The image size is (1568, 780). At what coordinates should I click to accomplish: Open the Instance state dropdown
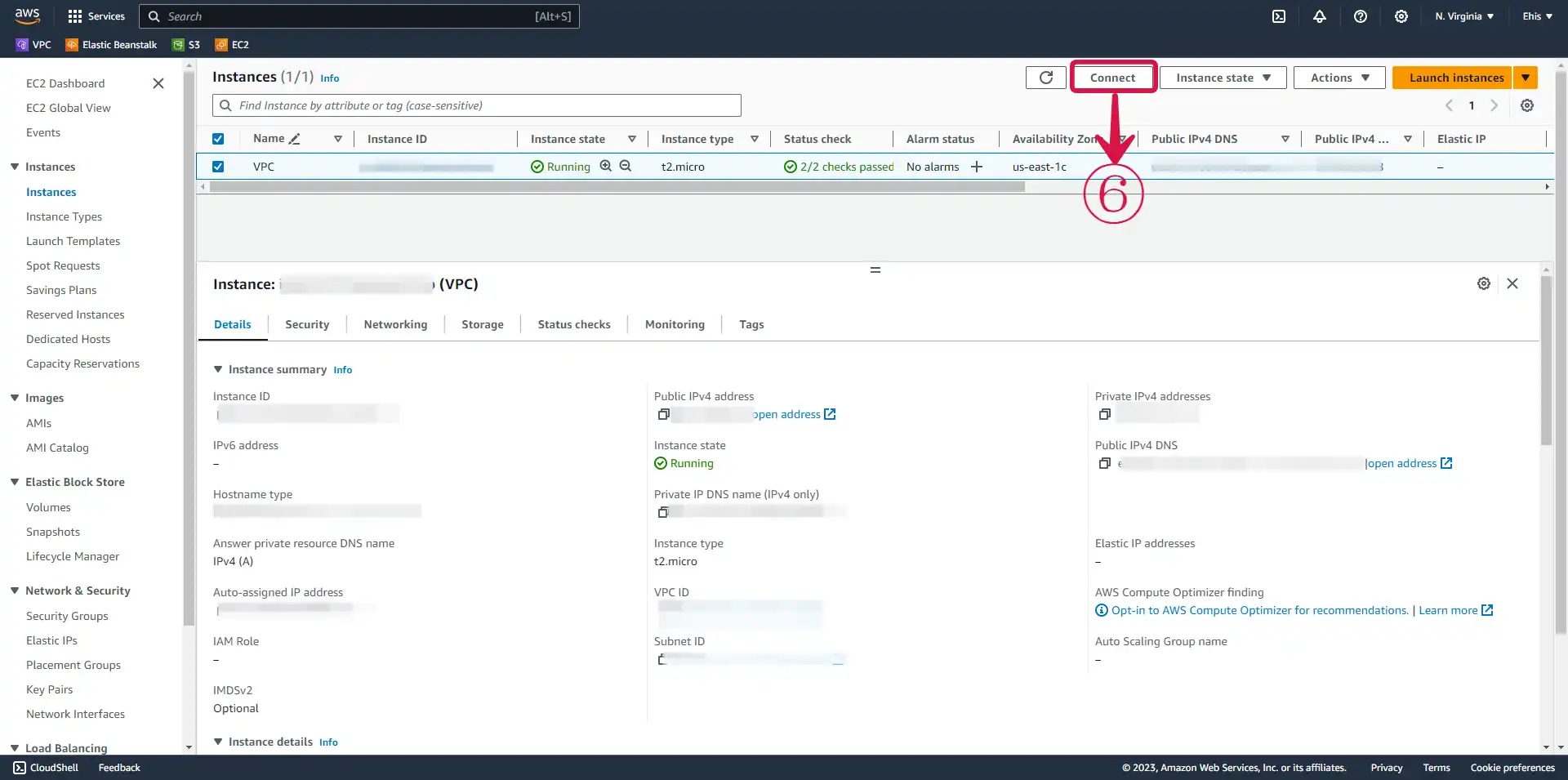click(x=1223, y=78)
